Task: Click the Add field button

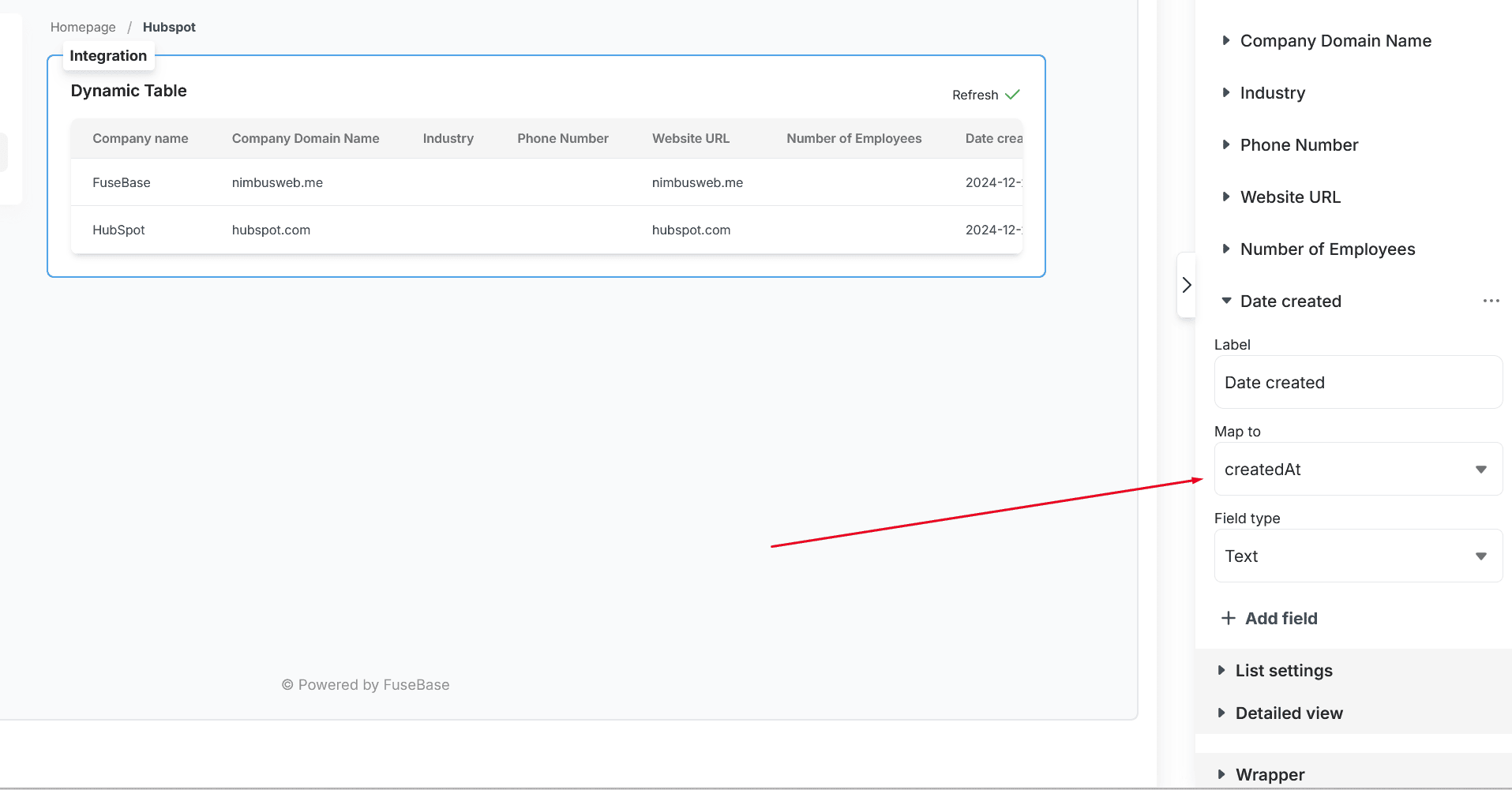Action: 1270,618
